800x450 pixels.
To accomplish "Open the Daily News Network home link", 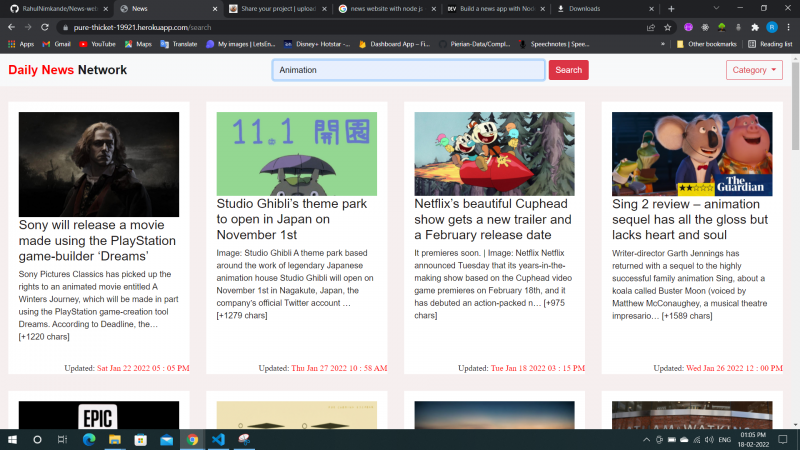I will click(67, 70).
